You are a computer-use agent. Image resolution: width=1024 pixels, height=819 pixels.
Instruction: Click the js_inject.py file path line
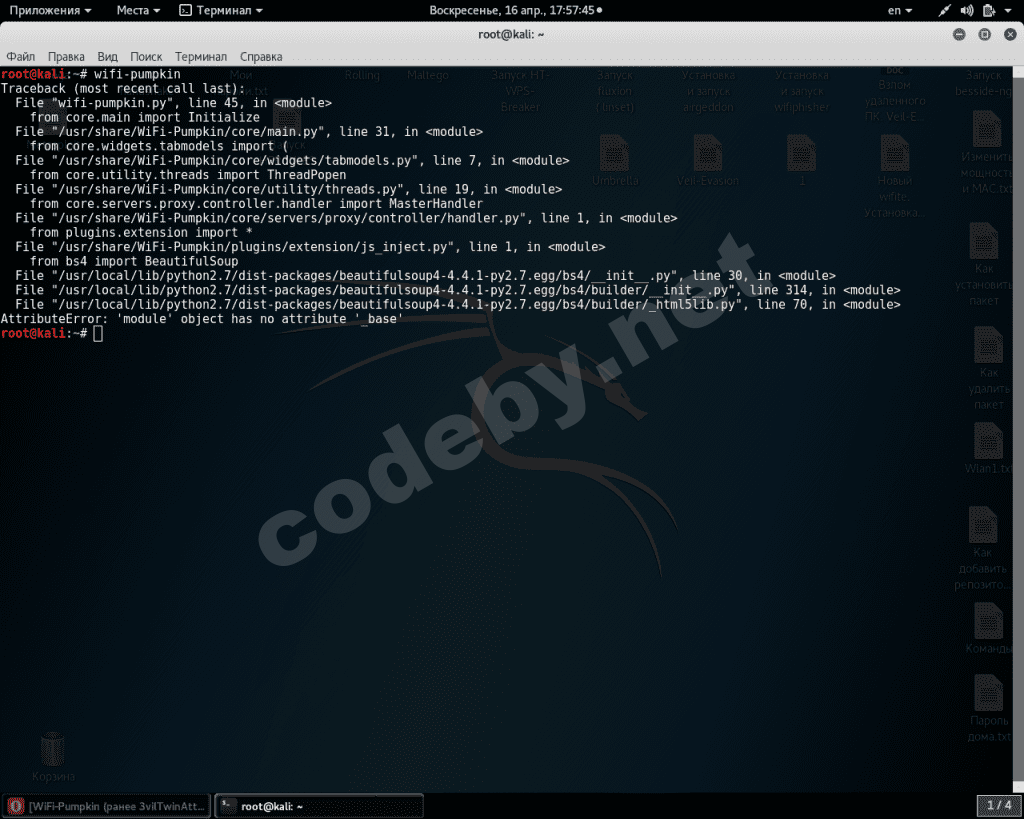tap(310, 247)
